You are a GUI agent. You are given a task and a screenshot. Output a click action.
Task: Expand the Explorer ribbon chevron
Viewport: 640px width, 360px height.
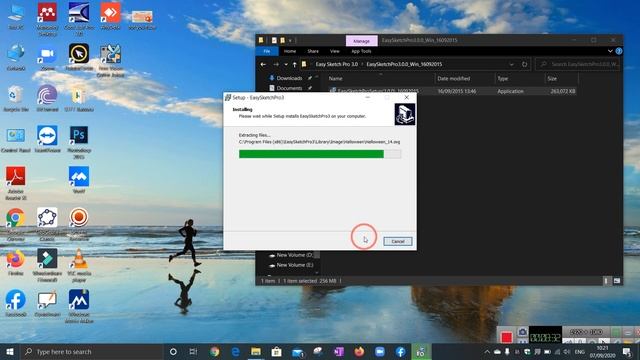pos(610,51)
